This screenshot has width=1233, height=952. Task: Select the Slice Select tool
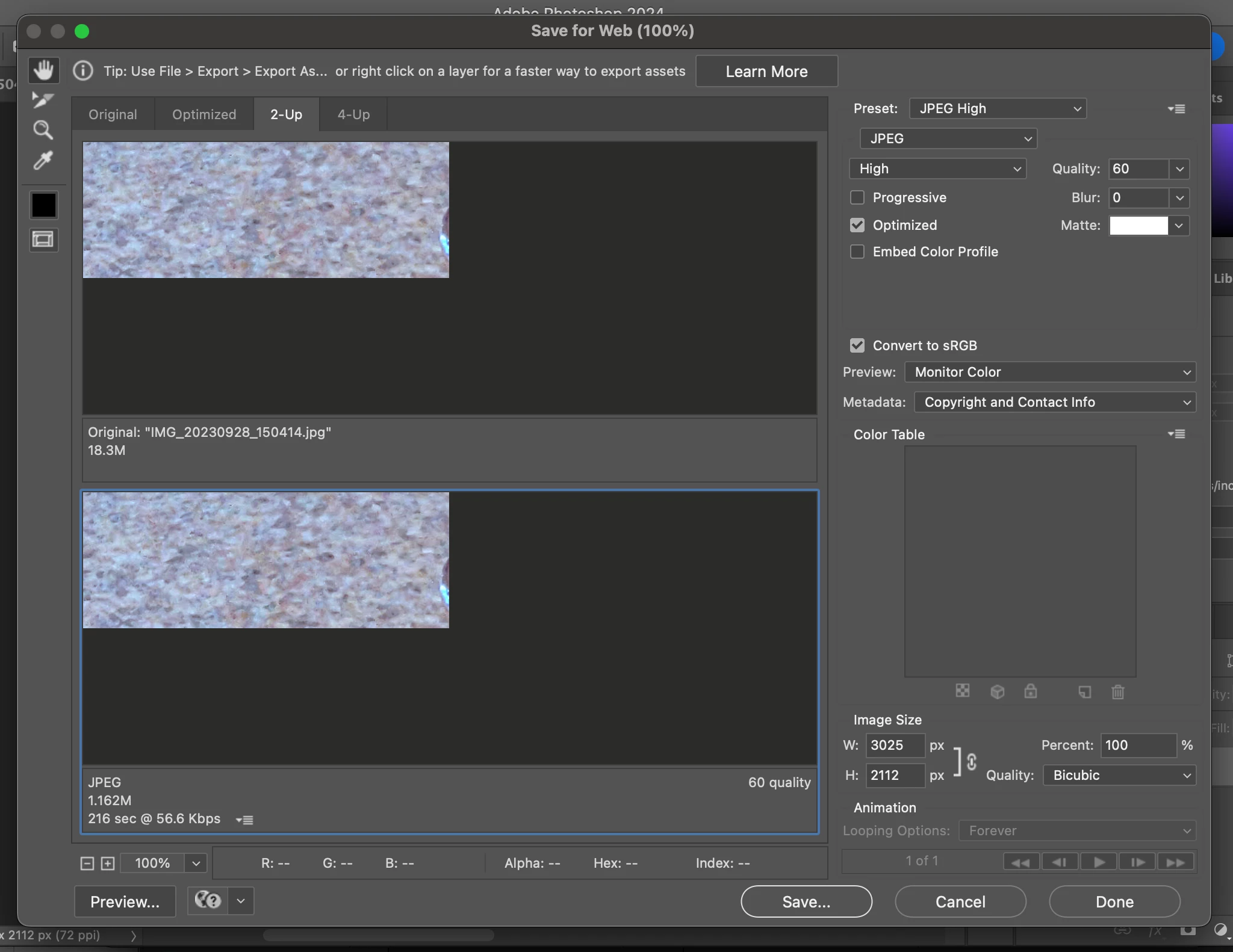pyautogui.click(x=43, y=100)
